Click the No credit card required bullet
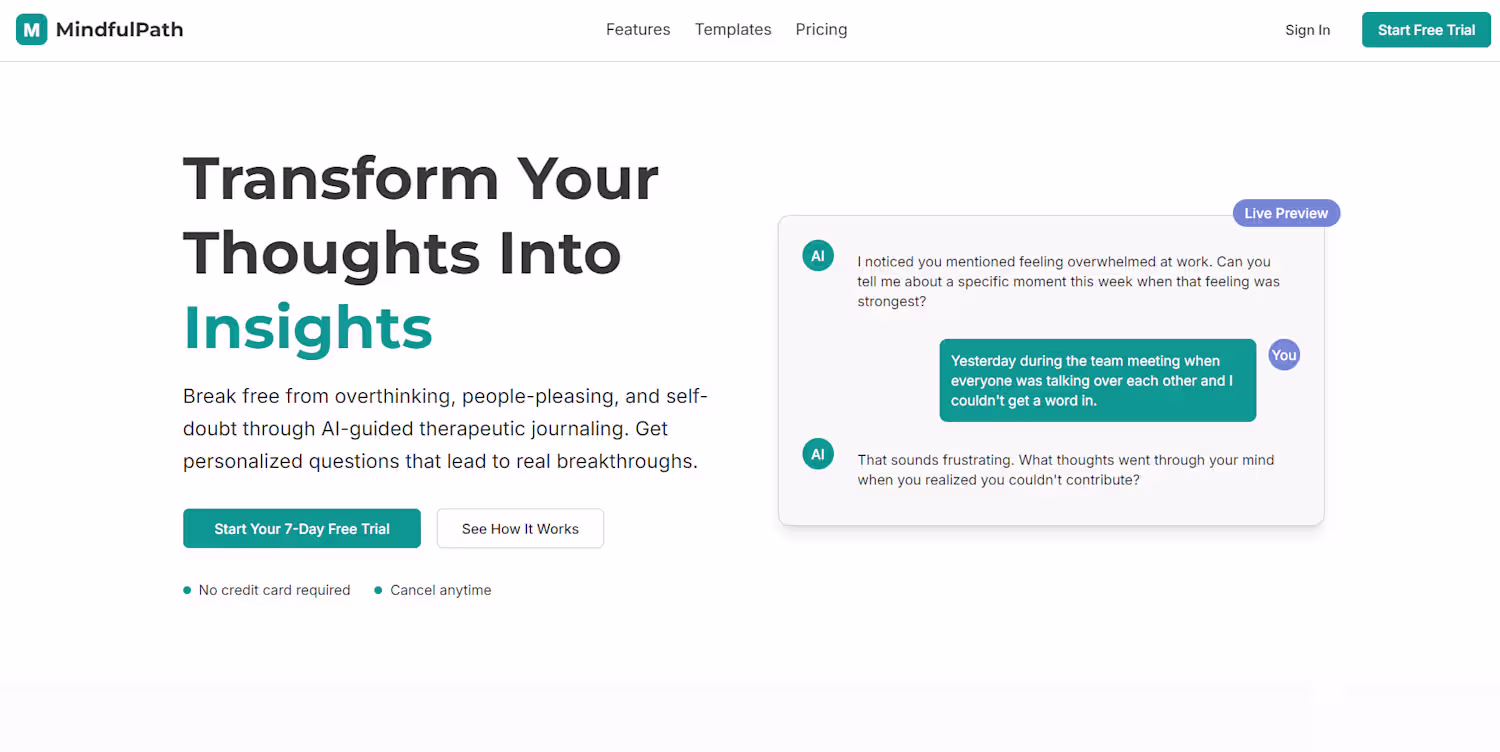This screenshot has height=752, width=1500. (x=187, y=590)
